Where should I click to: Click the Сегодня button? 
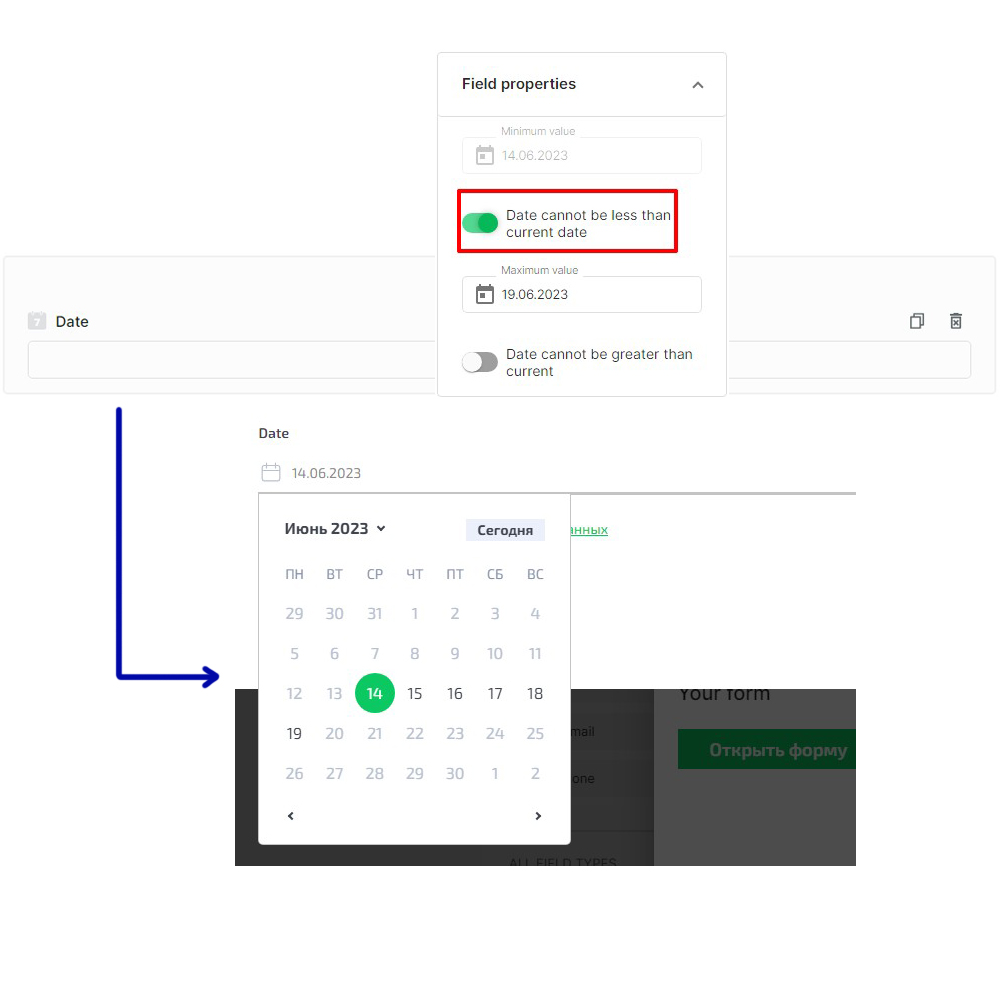[505, 530]
